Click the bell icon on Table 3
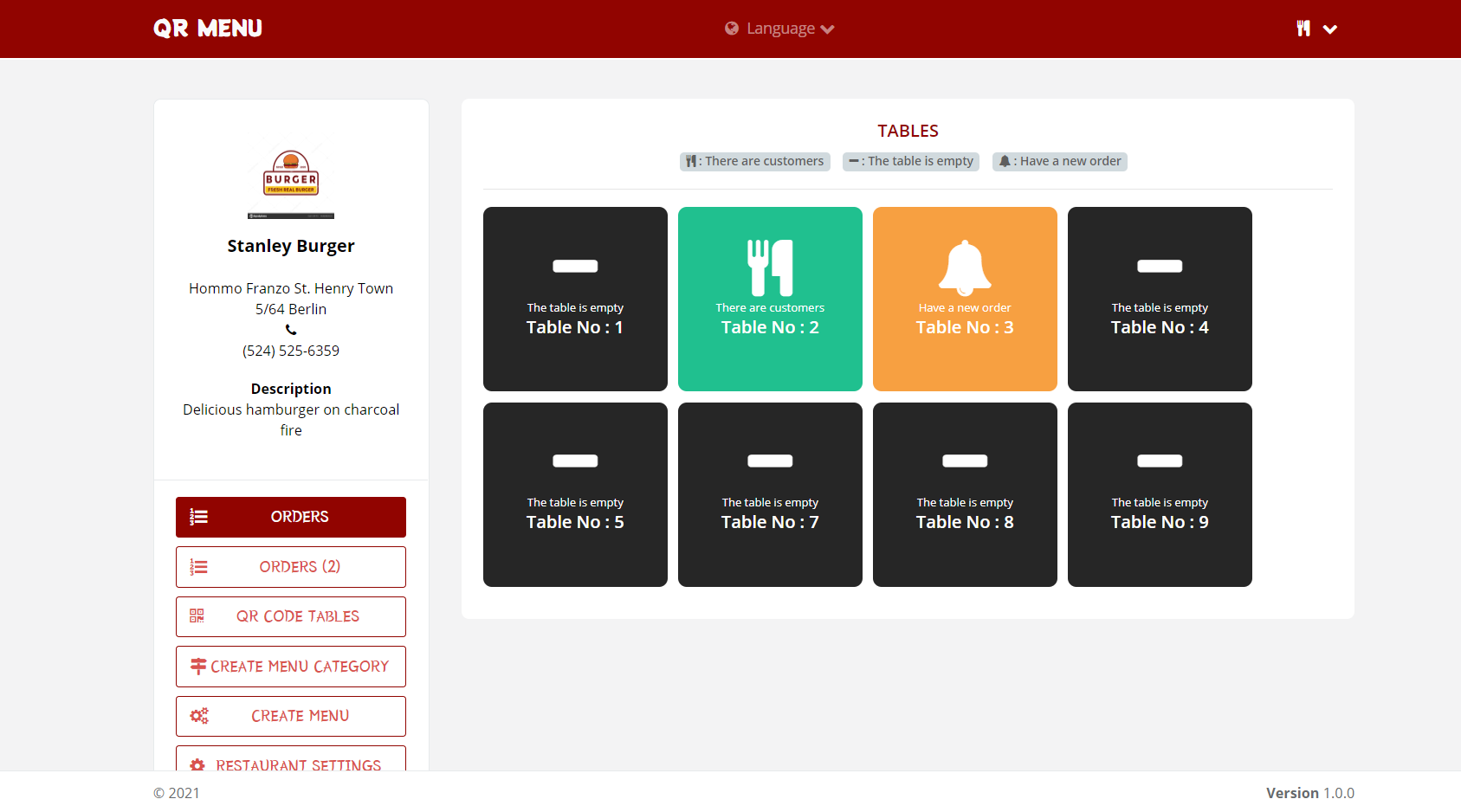The image size is (1461, 812). [965, 267]
